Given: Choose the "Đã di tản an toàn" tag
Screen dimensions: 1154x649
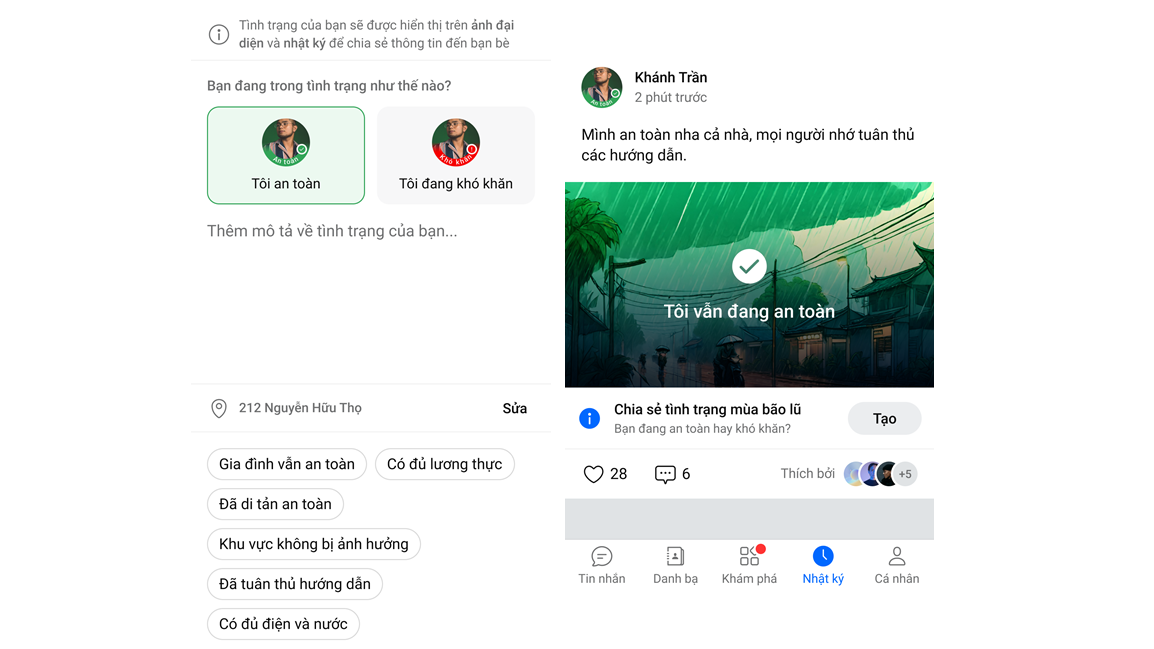Looking at the screenshot, I should (x=275, y=504).
